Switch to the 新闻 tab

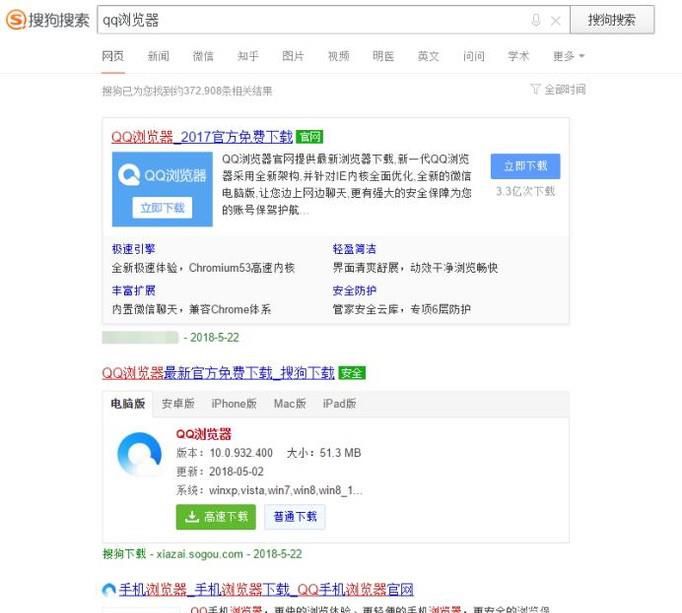(158, 56)
